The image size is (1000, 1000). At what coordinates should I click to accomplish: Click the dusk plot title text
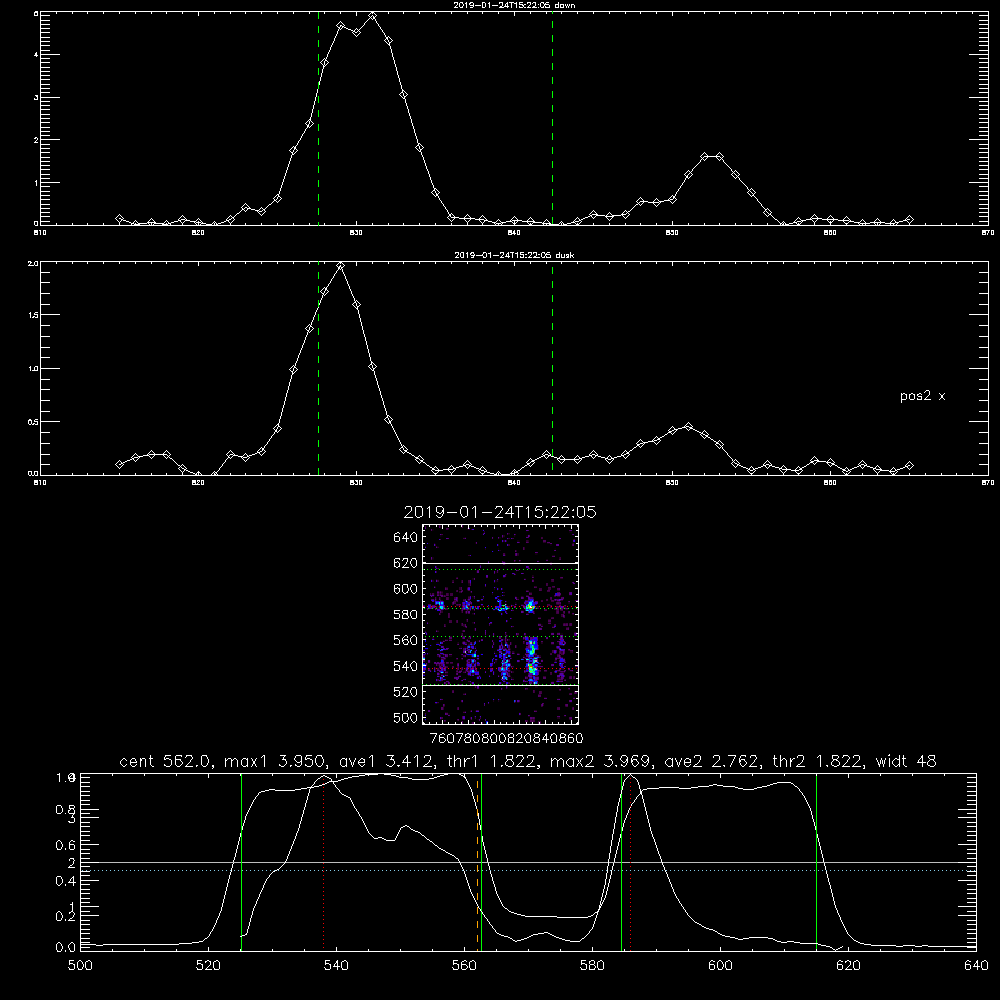point(514,255)
